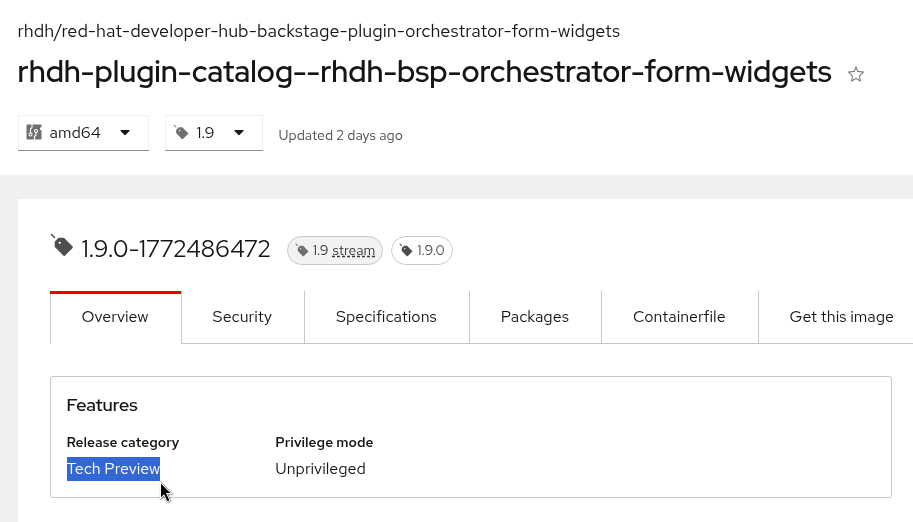Click the 1.9.0 tag label text
The image size is (913, 522).
430,251
